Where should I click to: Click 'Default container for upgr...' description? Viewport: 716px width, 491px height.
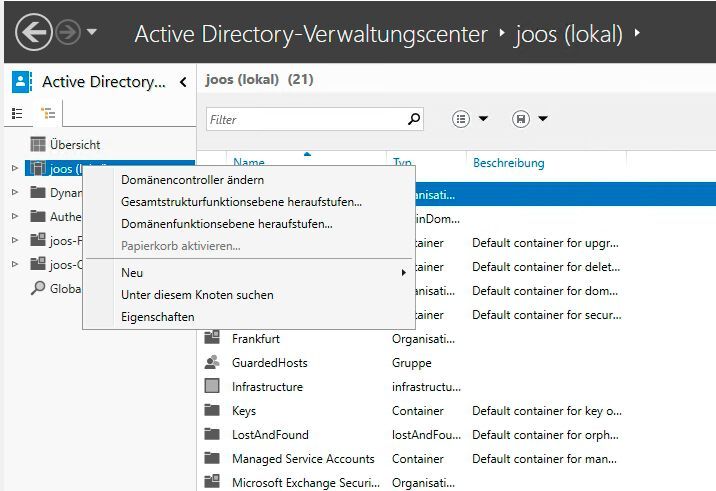tap(545, 243)
